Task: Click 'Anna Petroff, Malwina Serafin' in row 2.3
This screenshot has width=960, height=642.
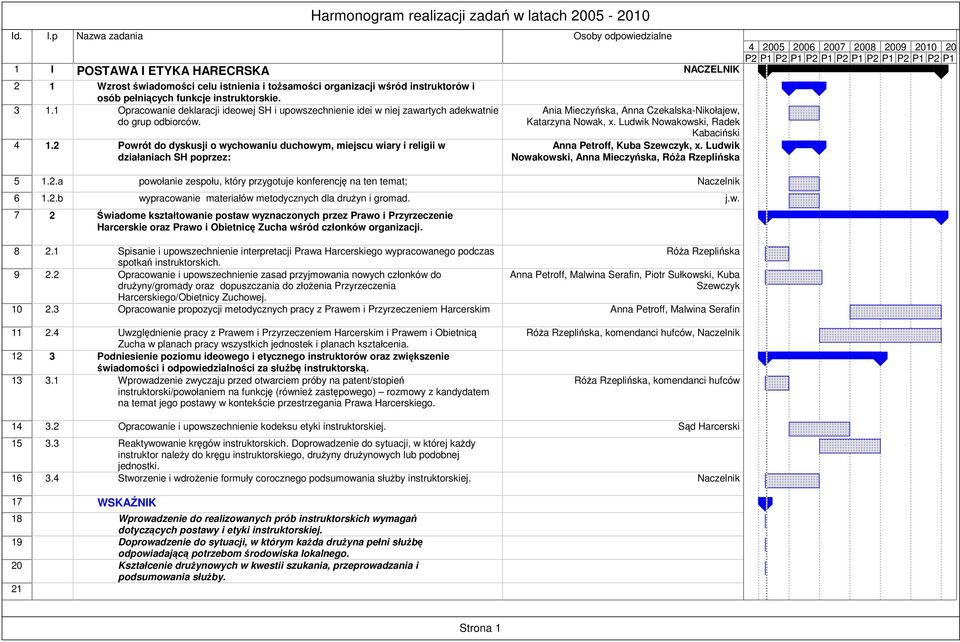Action: click(x=675, y=309)
